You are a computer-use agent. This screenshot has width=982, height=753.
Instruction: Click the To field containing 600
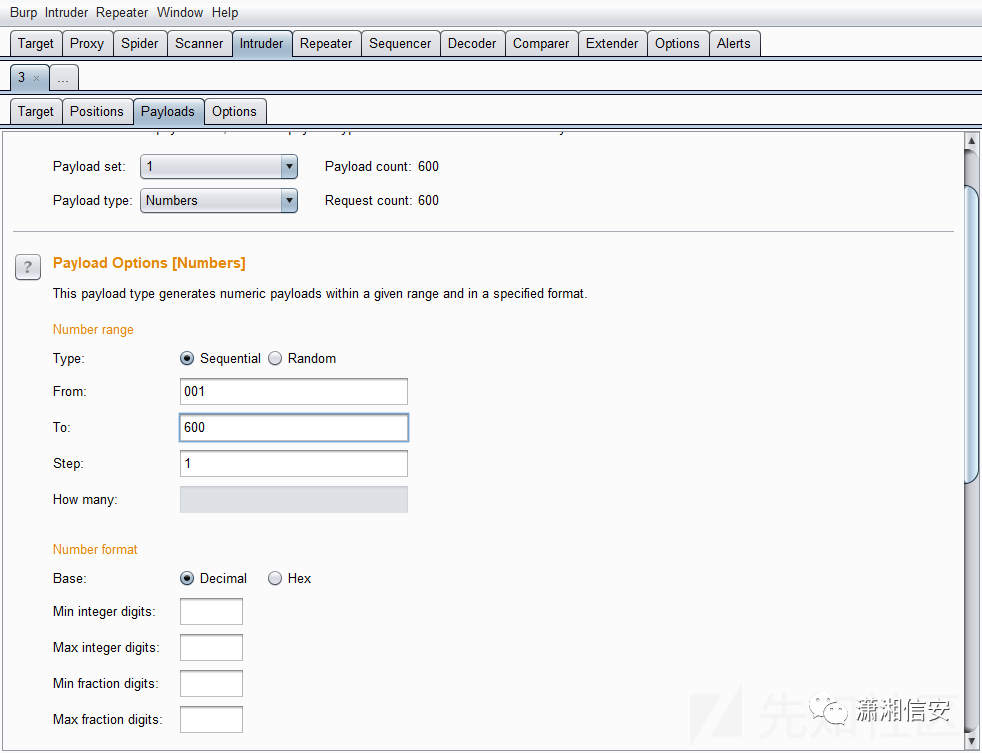click(x=294, y=427)
